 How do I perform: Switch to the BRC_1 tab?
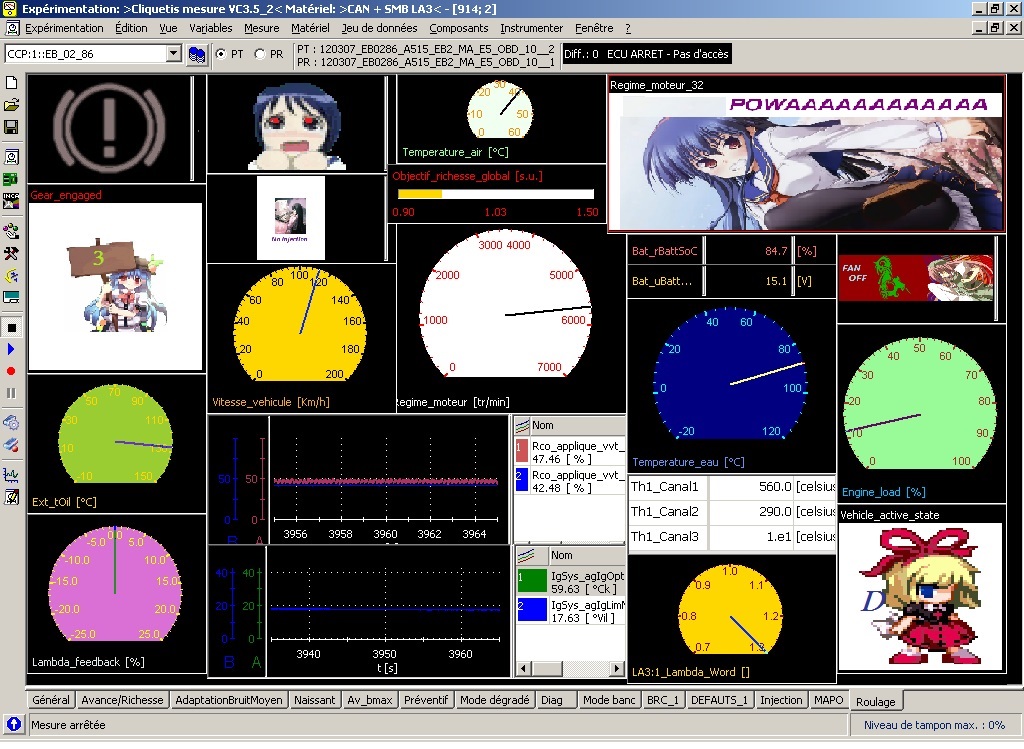click(663, 700)
